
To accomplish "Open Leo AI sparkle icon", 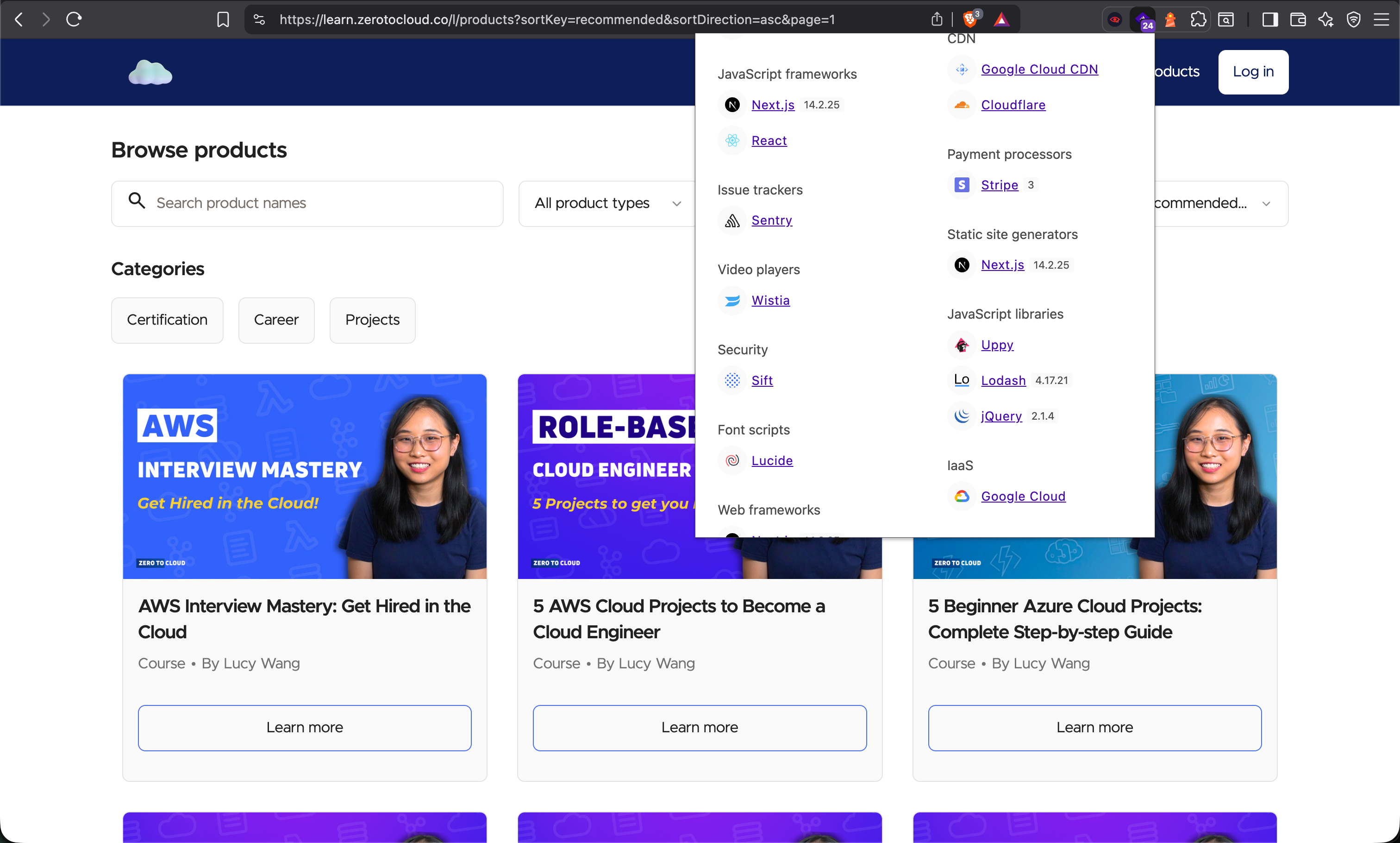I will click(x=1325, y=20).
